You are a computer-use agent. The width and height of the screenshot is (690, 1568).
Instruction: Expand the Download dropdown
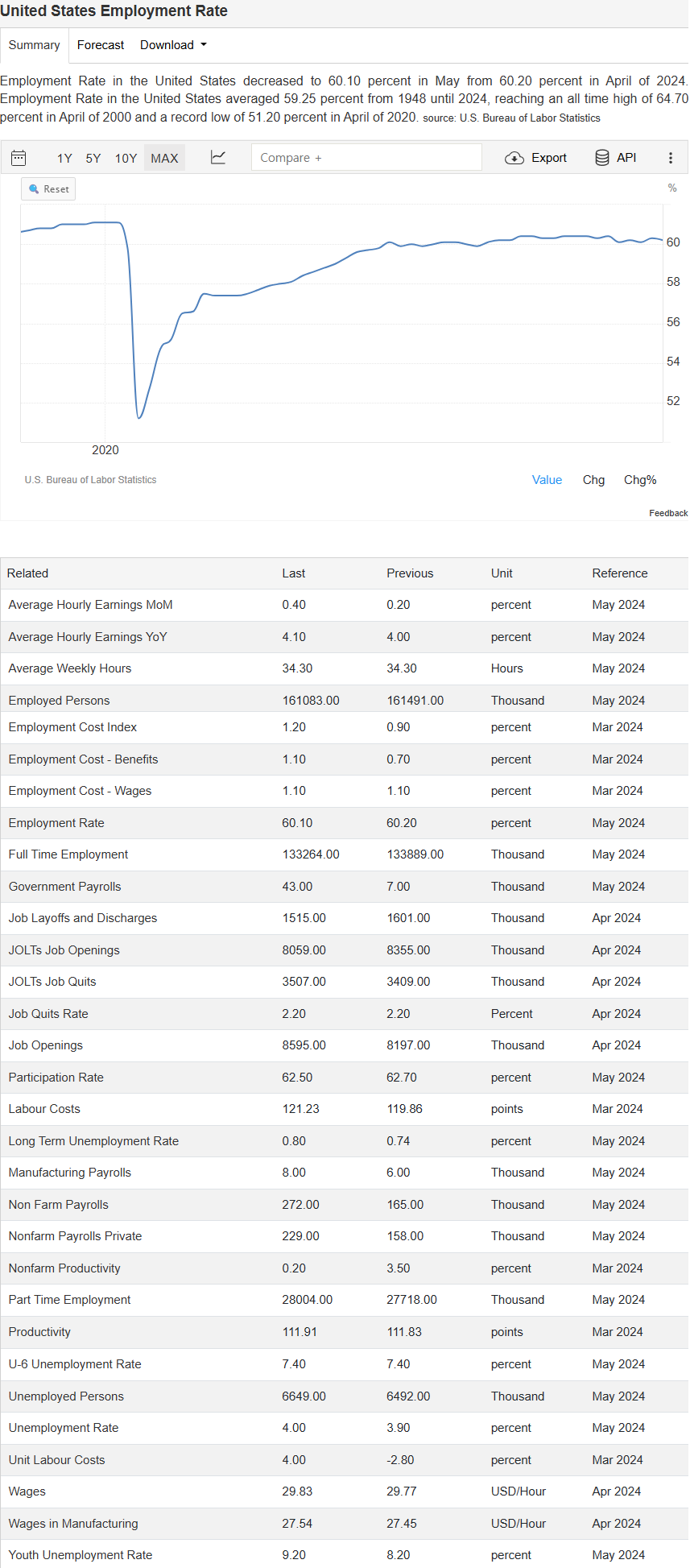click(173, 45)
